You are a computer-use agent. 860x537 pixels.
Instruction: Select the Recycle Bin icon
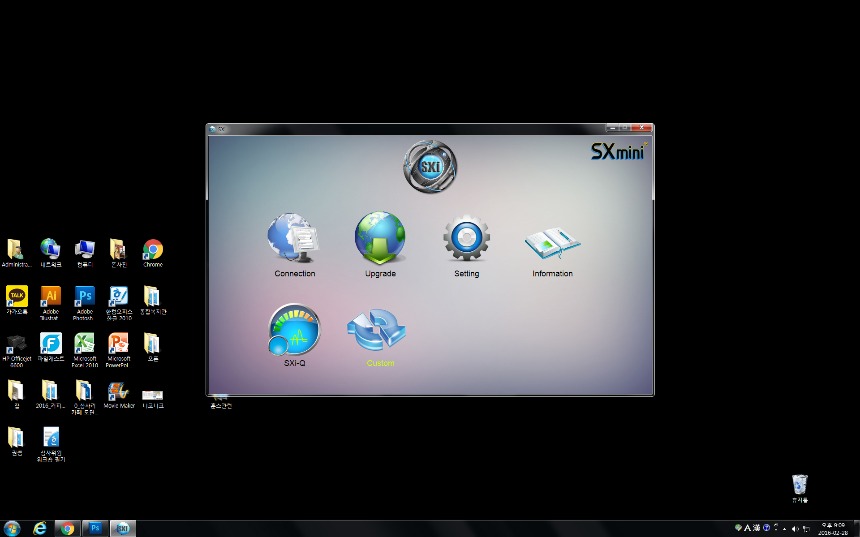pos(800,489)
